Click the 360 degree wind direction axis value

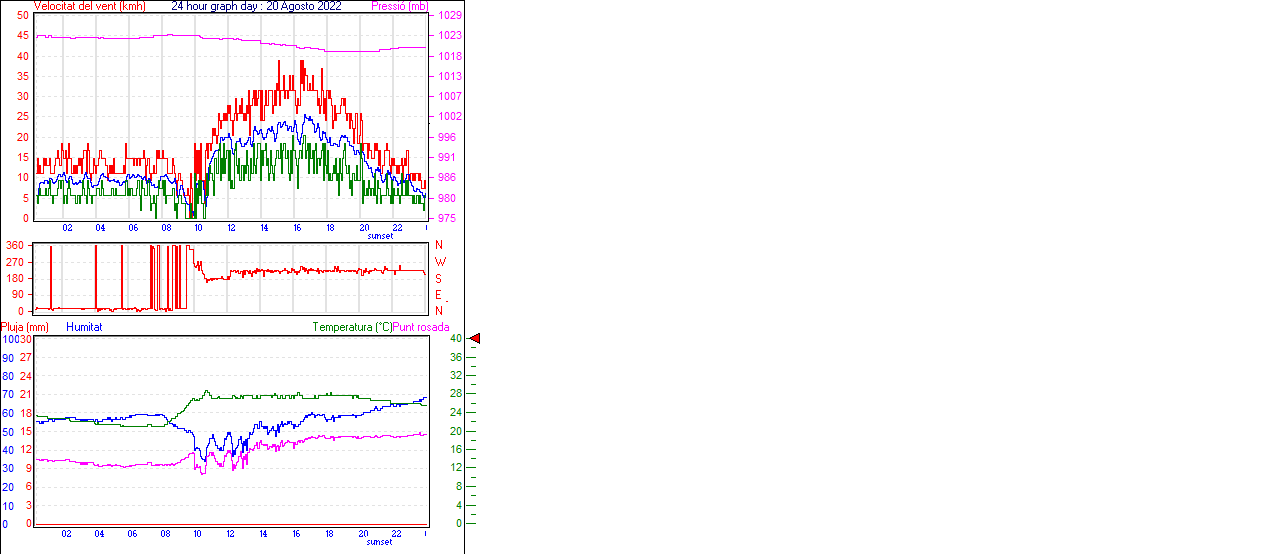click(x=15, y=245)
